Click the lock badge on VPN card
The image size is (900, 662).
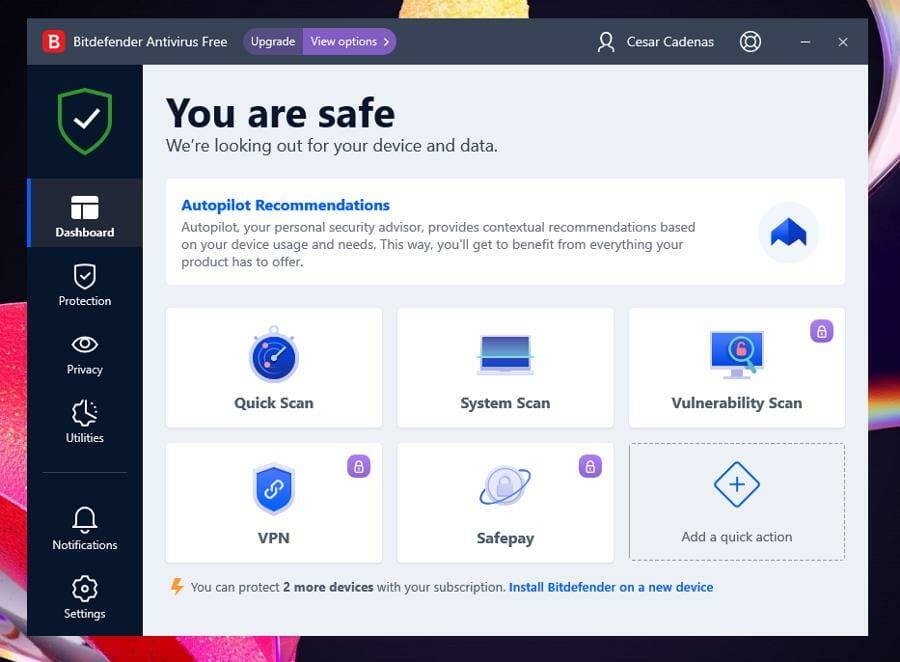point(359,466)
